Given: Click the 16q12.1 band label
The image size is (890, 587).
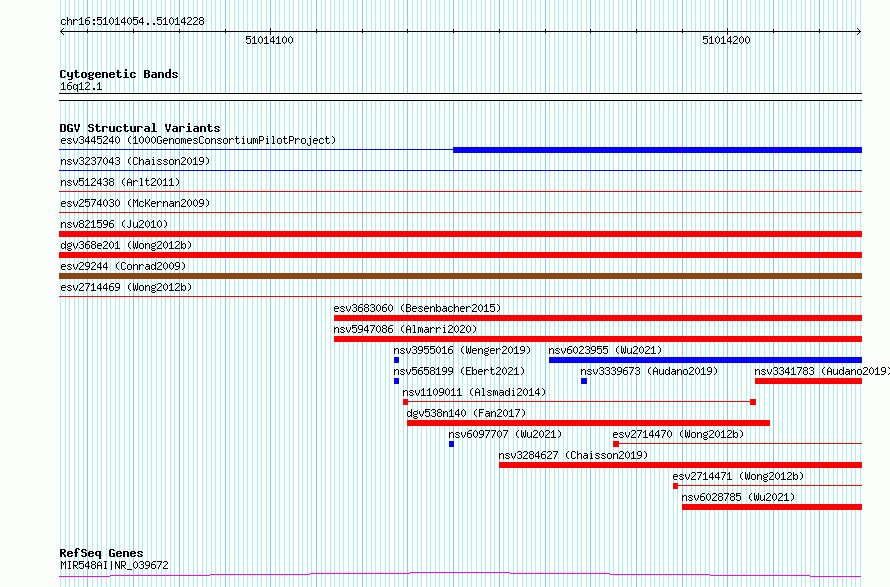Looking at the screenshot, I should click(81, 86).
